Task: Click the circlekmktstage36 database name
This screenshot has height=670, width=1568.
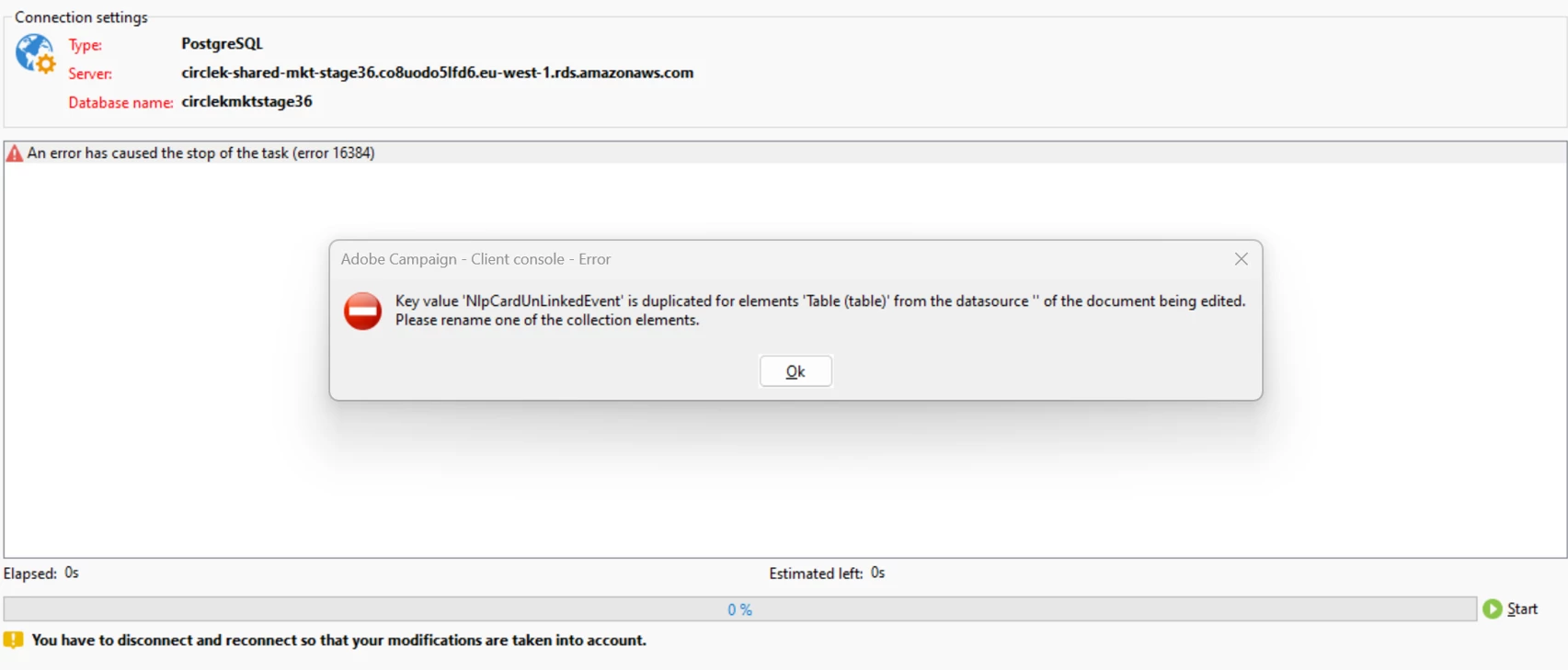Action: (246, 101)
